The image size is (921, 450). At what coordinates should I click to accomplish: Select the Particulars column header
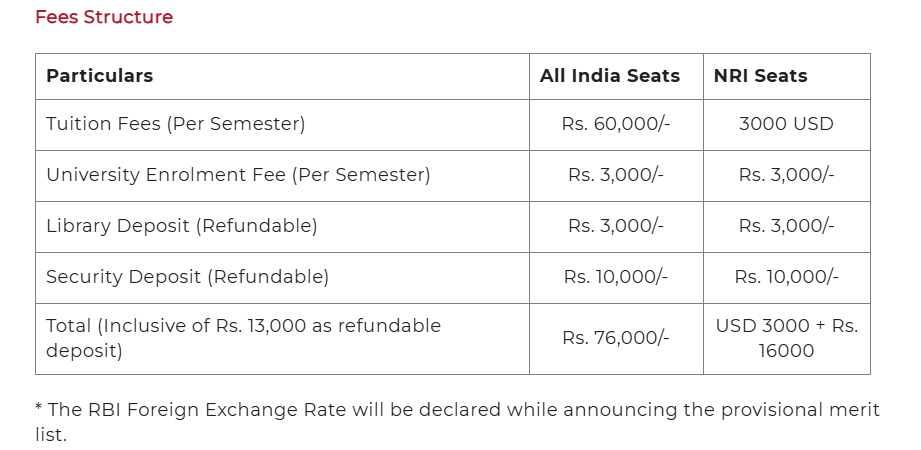(100, 76)
